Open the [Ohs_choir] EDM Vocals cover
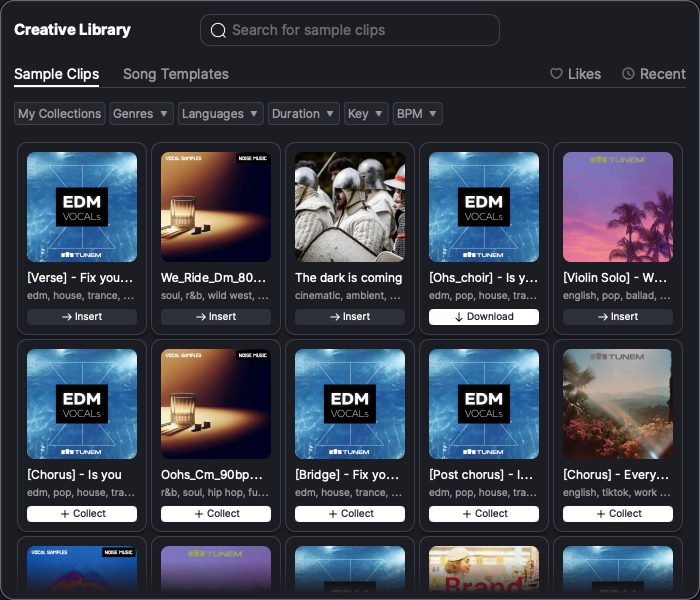The image size is (700, 600). point(484,207)
